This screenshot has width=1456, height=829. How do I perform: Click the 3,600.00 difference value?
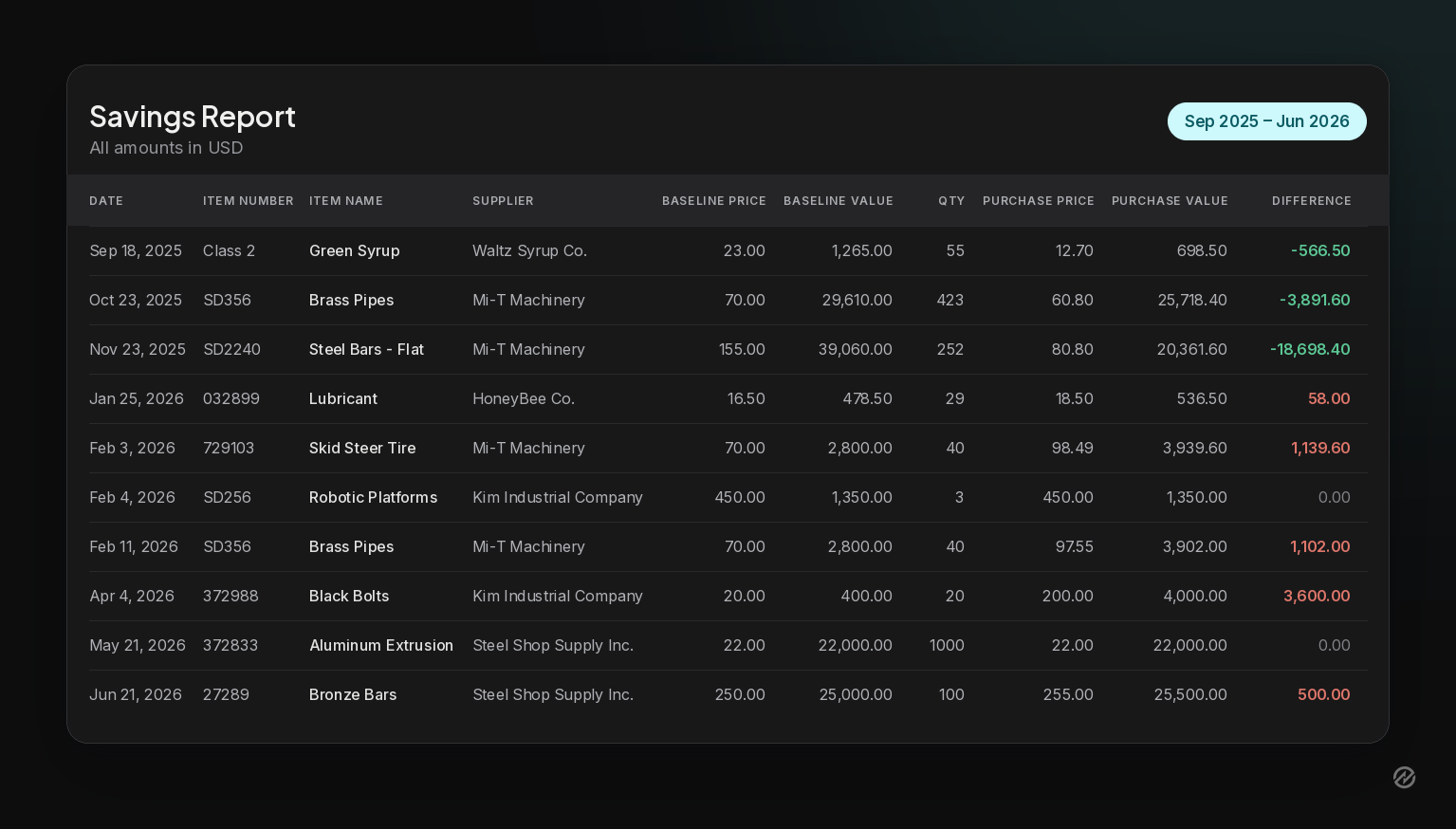click(x=1317, y=596)
